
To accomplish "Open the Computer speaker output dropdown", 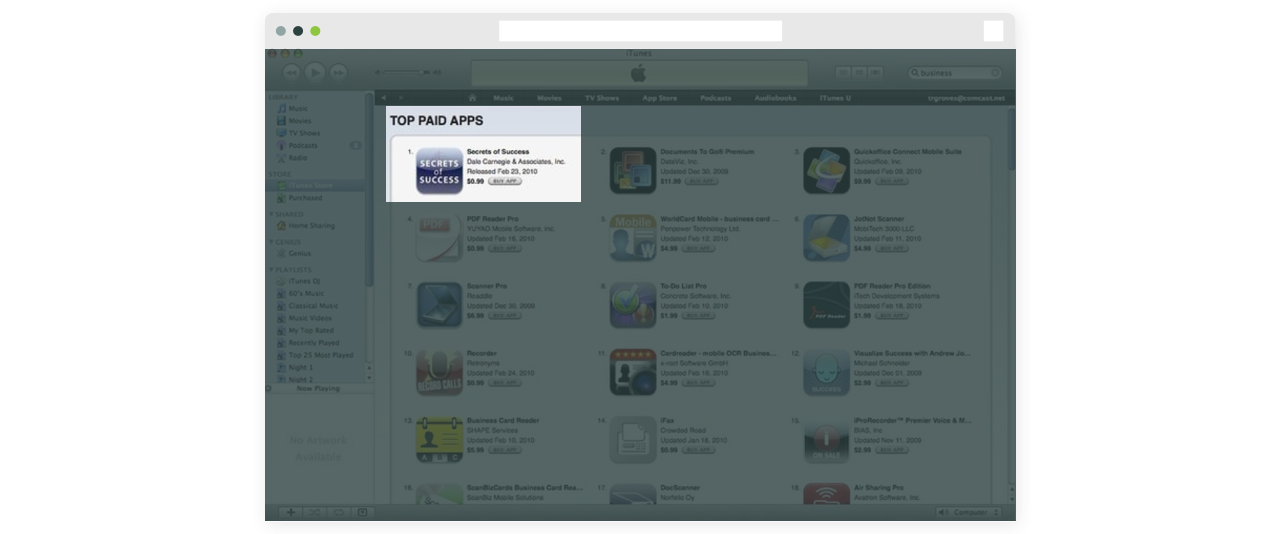I will (969, 512).
